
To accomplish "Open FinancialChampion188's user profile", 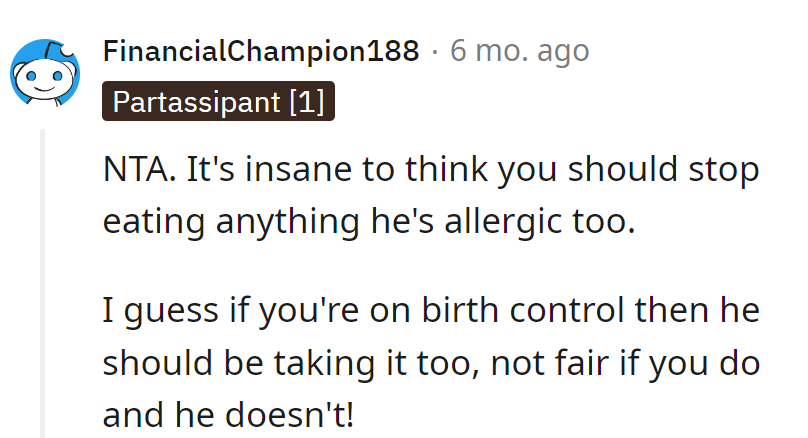I will [x=261, y=51].
